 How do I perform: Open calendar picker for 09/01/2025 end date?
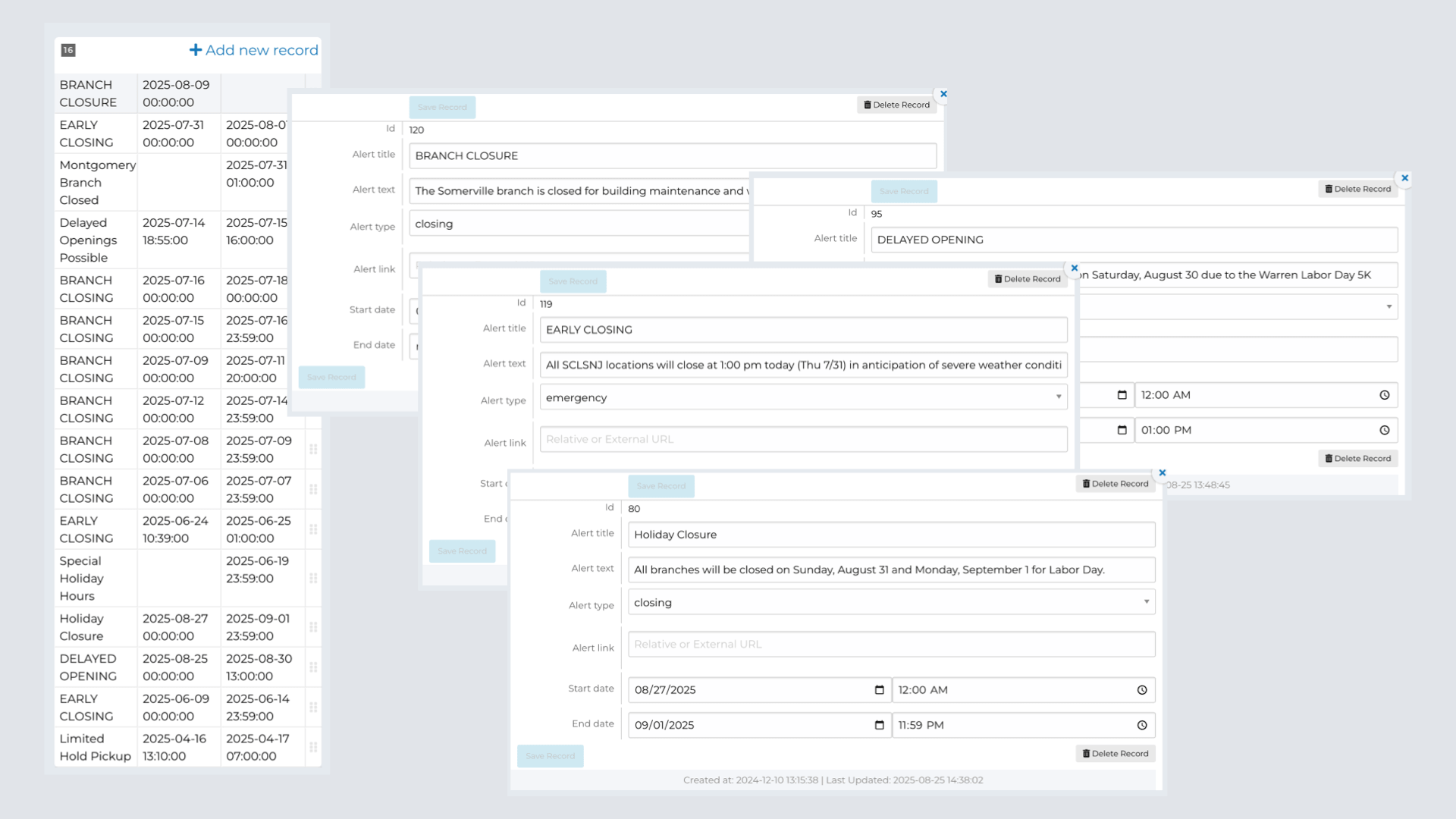click(x=879, y=725)
